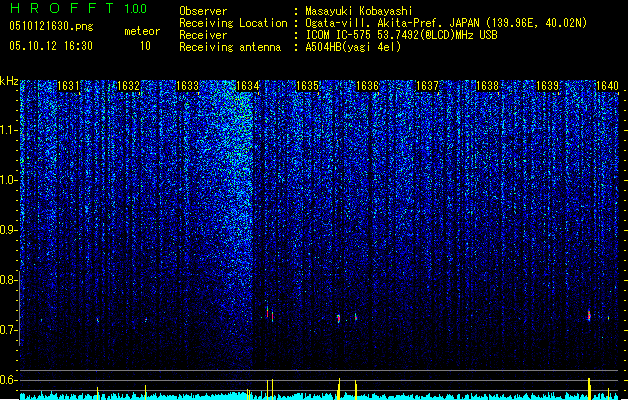This screenshot has width=629, height=400.
Task: Click the 1639 time marker
Action: [548, 86]
